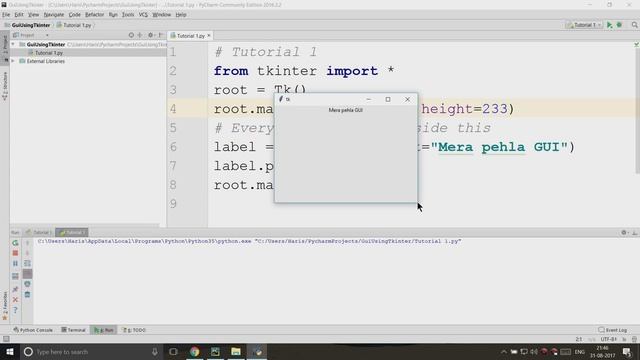Clear all console output with trash icon

click(x=27, y=294)
